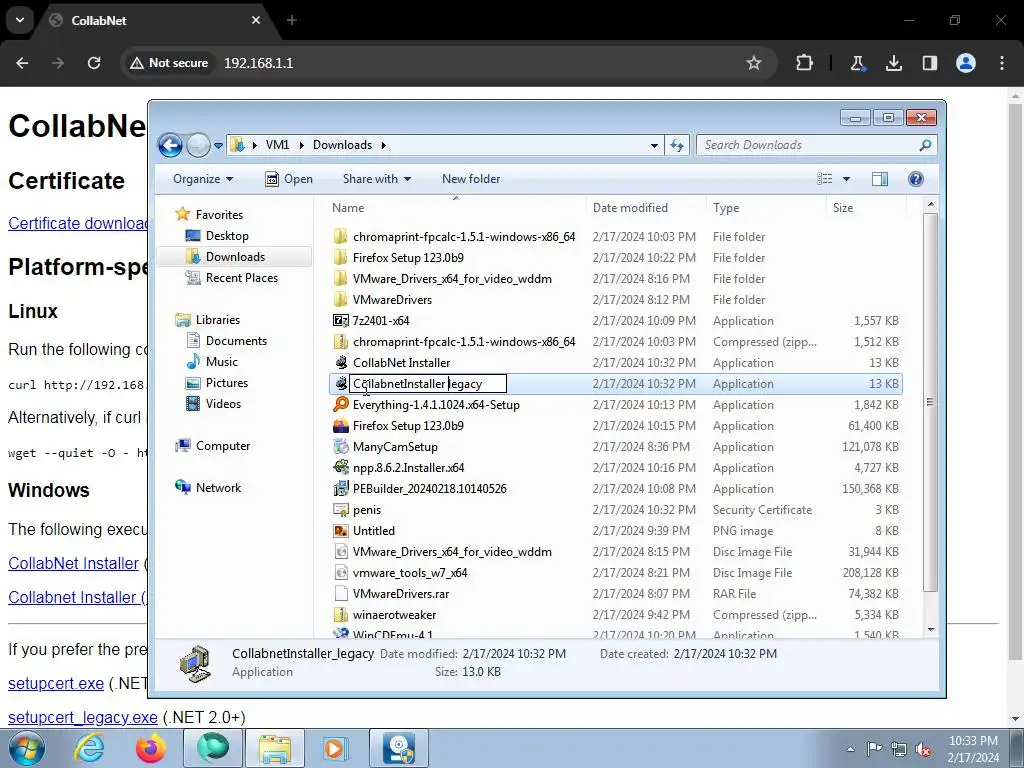This screenshot has width=1024, height=768.
Task: Click VM1 in the address breadcrumb
Action: (x=278, y=145)
